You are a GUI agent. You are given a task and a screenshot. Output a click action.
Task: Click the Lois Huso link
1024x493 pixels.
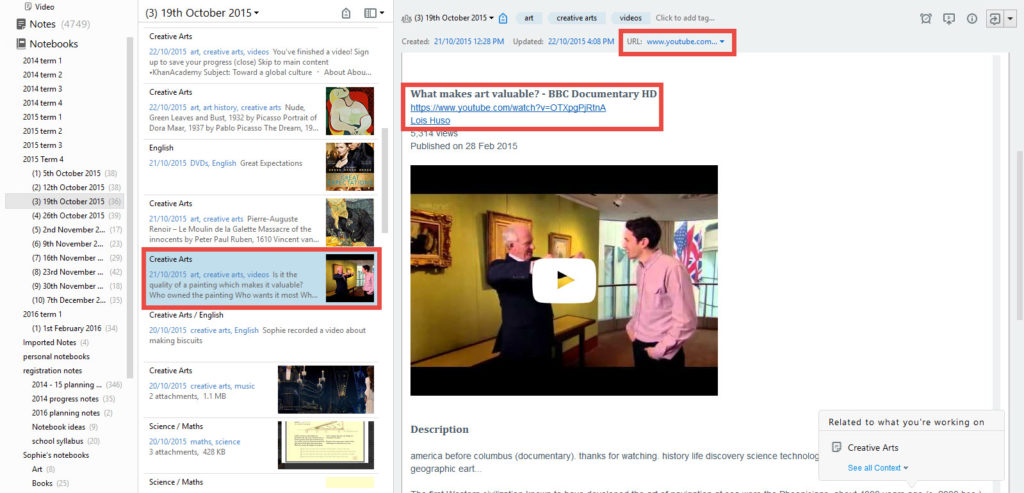430,120
